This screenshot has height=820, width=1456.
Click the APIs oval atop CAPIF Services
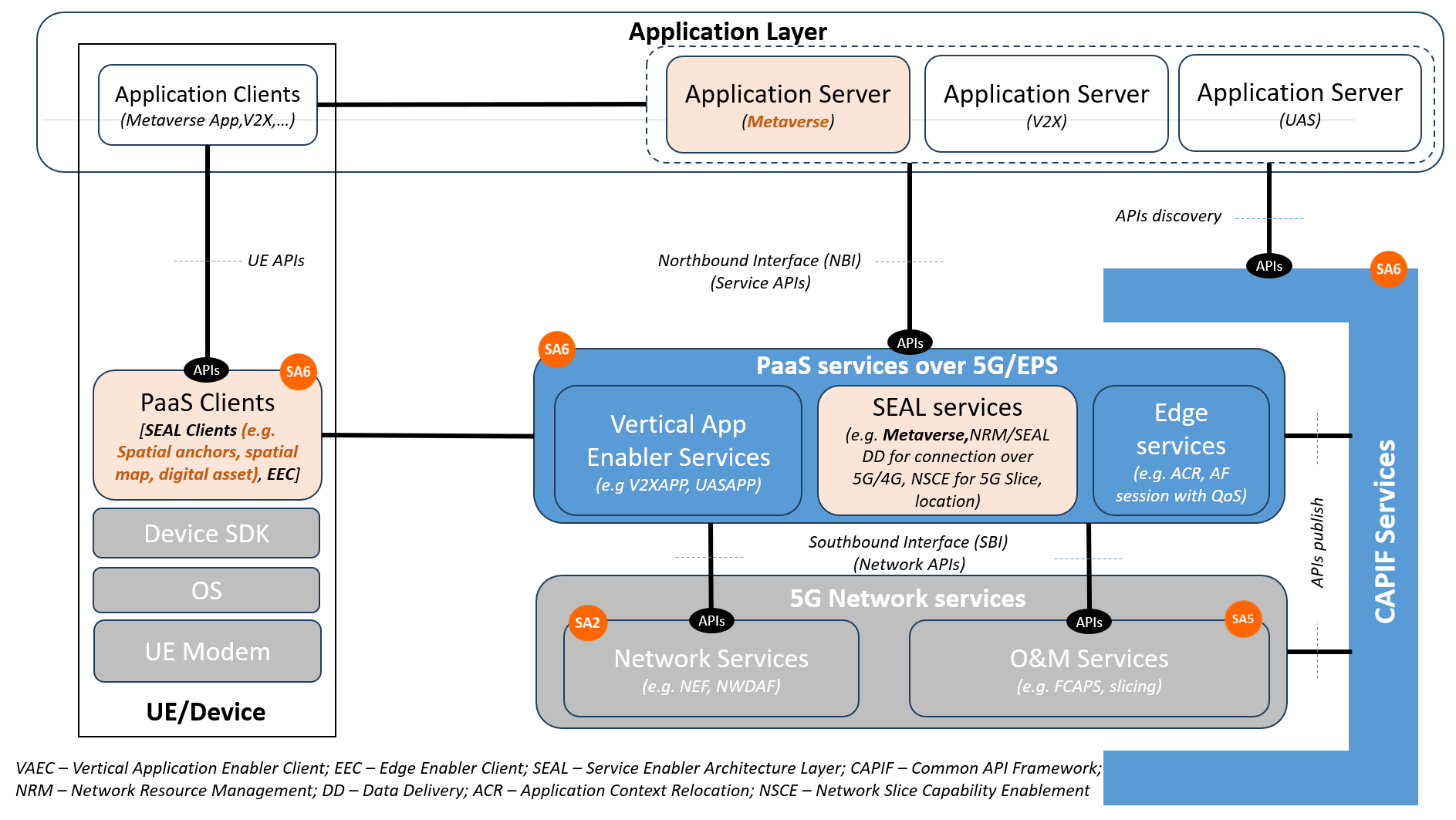1269,266
